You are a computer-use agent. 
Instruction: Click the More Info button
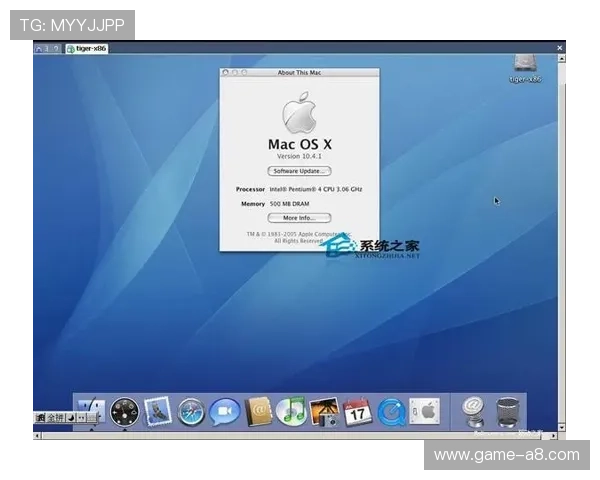coord(299,217)
